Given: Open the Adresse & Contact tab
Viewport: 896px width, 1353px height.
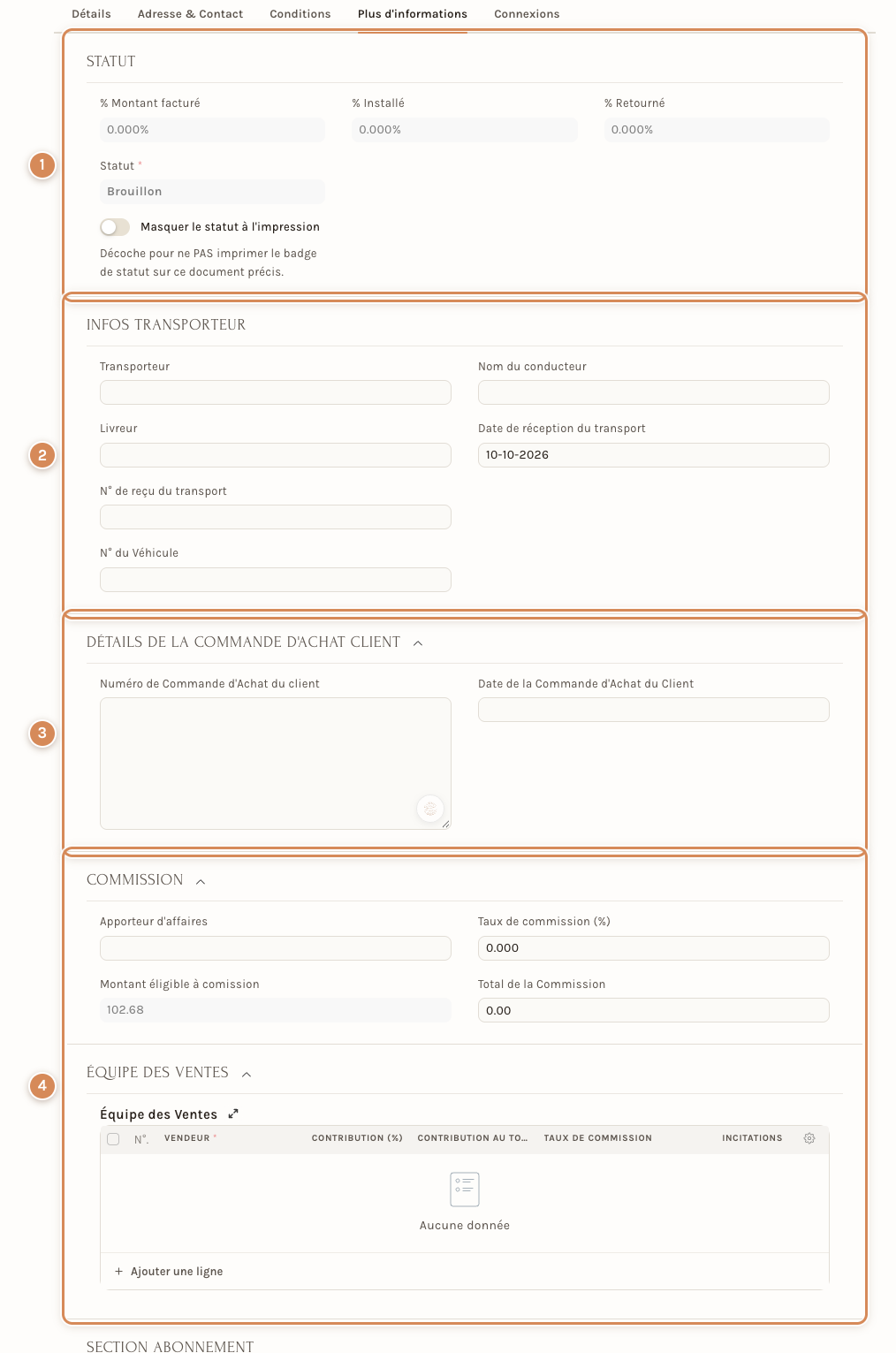Looking at the screenshot, I should 190,14.
